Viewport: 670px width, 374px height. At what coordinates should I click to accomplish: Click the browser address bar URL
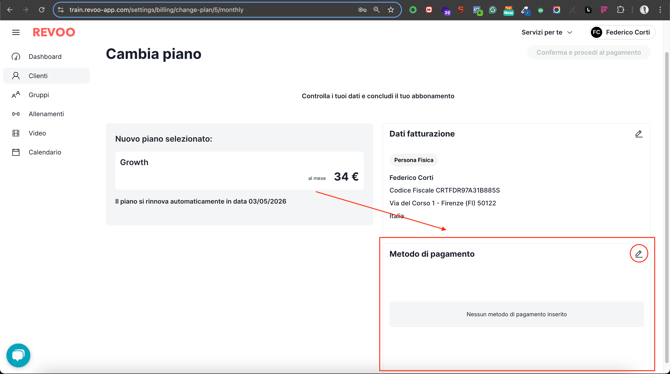point(156,10)
